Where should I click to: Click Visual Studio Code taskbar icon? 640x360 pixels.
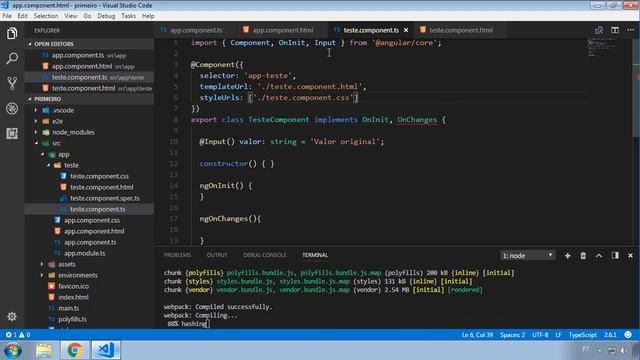[106, 350]
